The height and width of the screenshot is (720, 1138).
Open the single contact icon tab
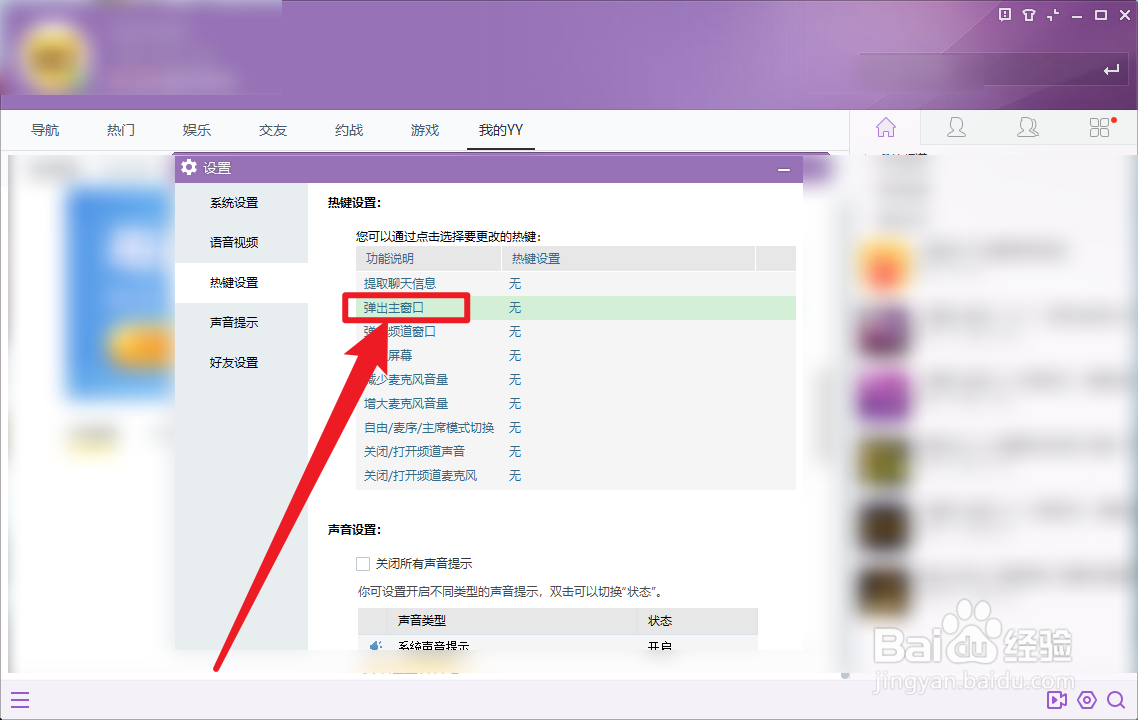(957, 128)
